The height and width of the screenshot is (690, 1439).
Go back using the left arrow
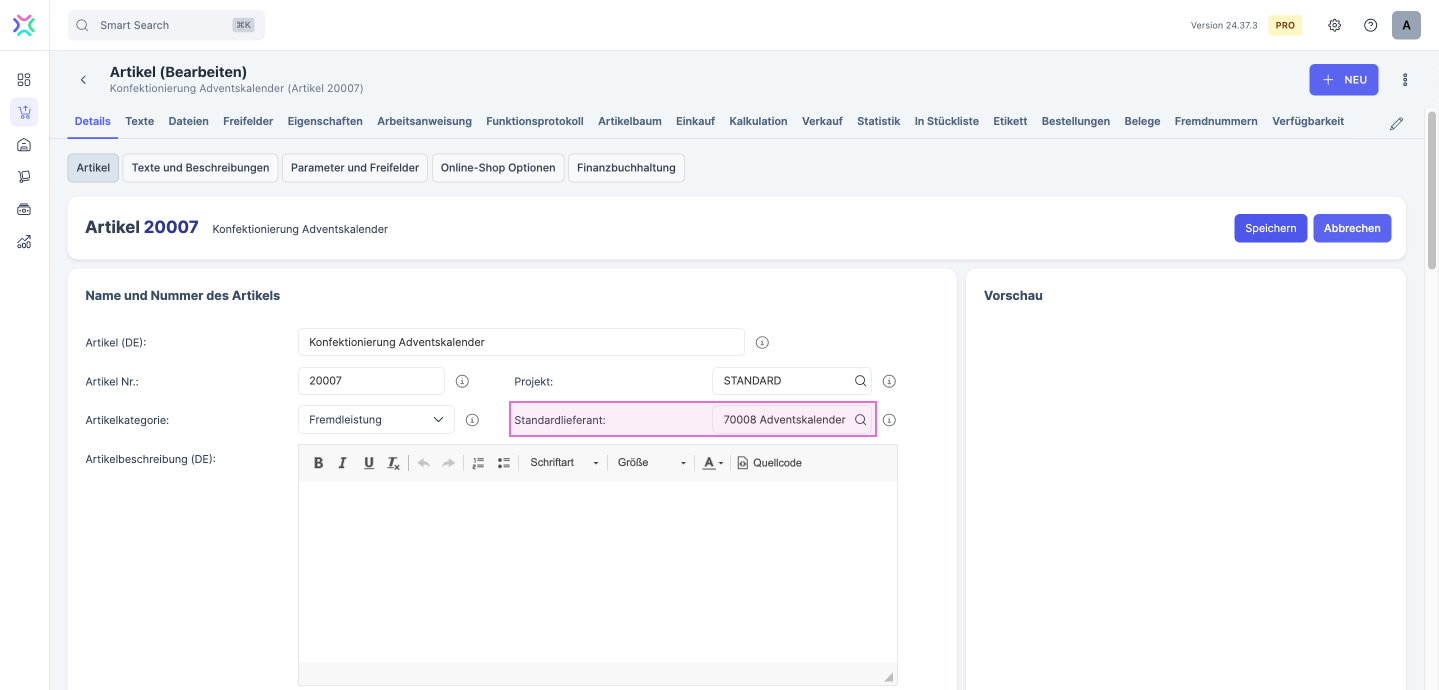[83, 80]
